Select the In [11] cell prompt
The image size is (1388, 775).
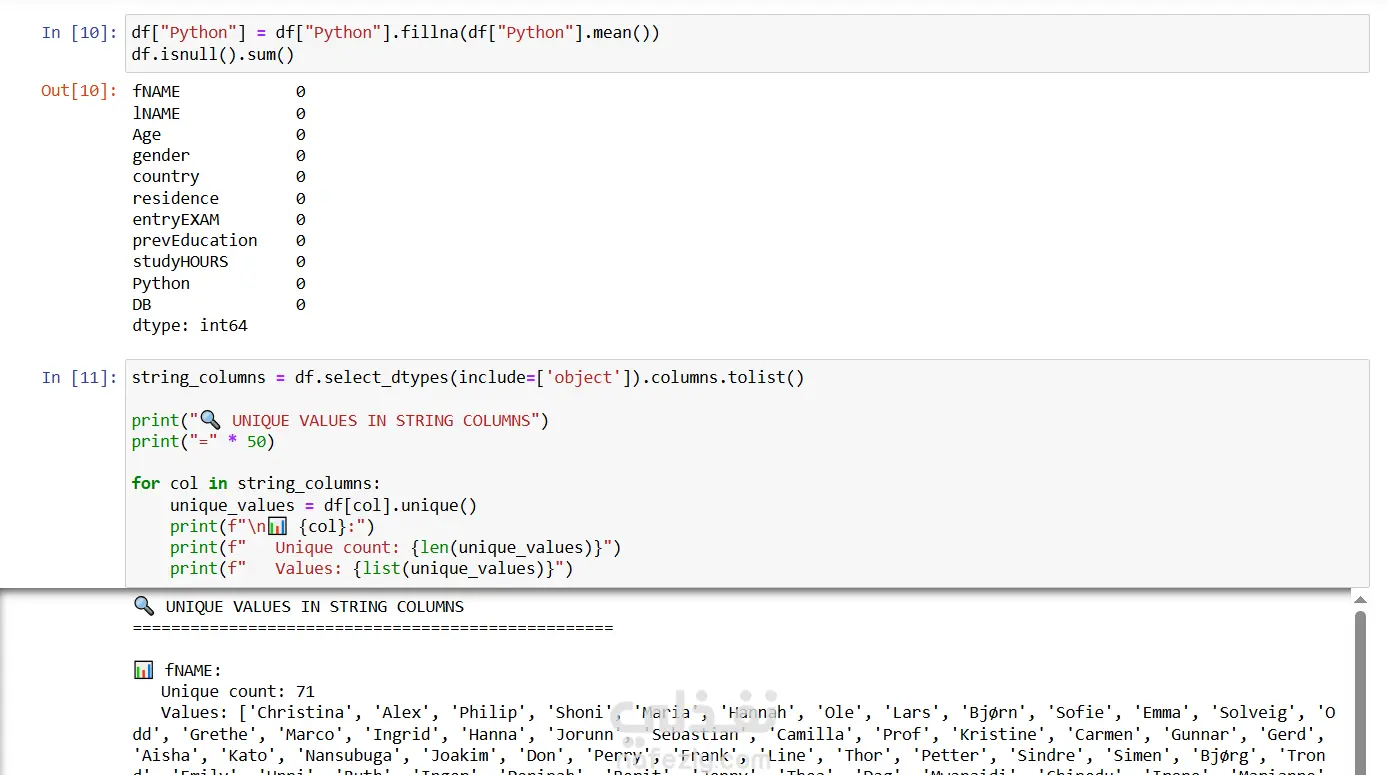tap(79, 378)
